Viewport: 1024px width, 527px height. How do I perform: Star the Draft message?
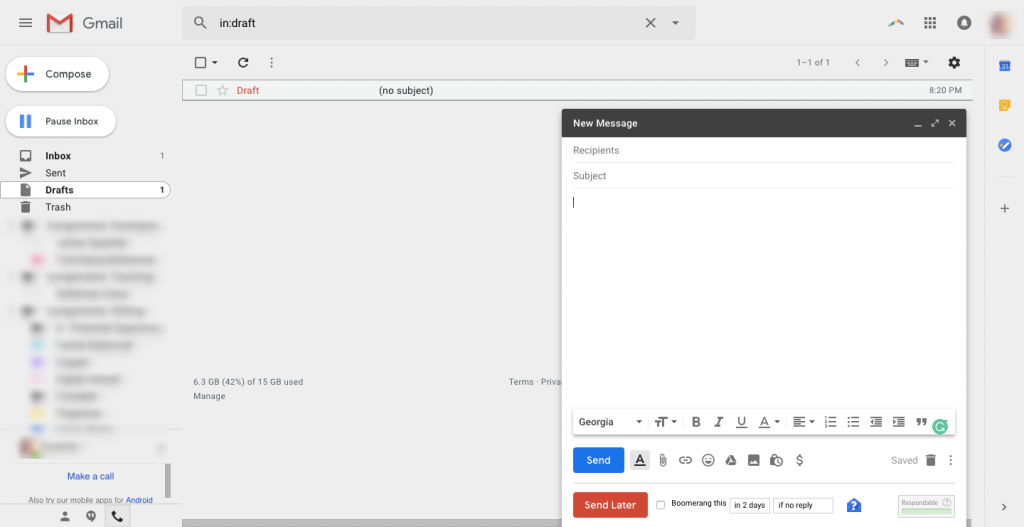click(223, 90)
